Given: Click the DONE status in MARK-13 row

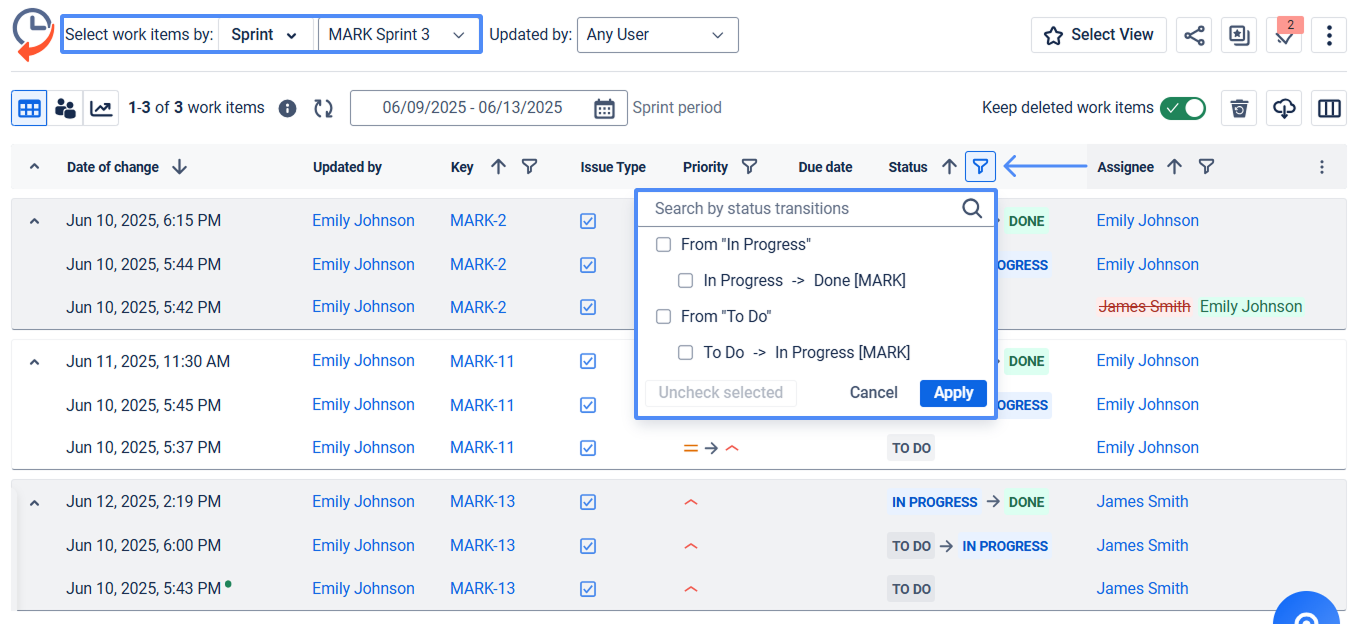Looking at the screenshot, I should [x=1026, y=502].
